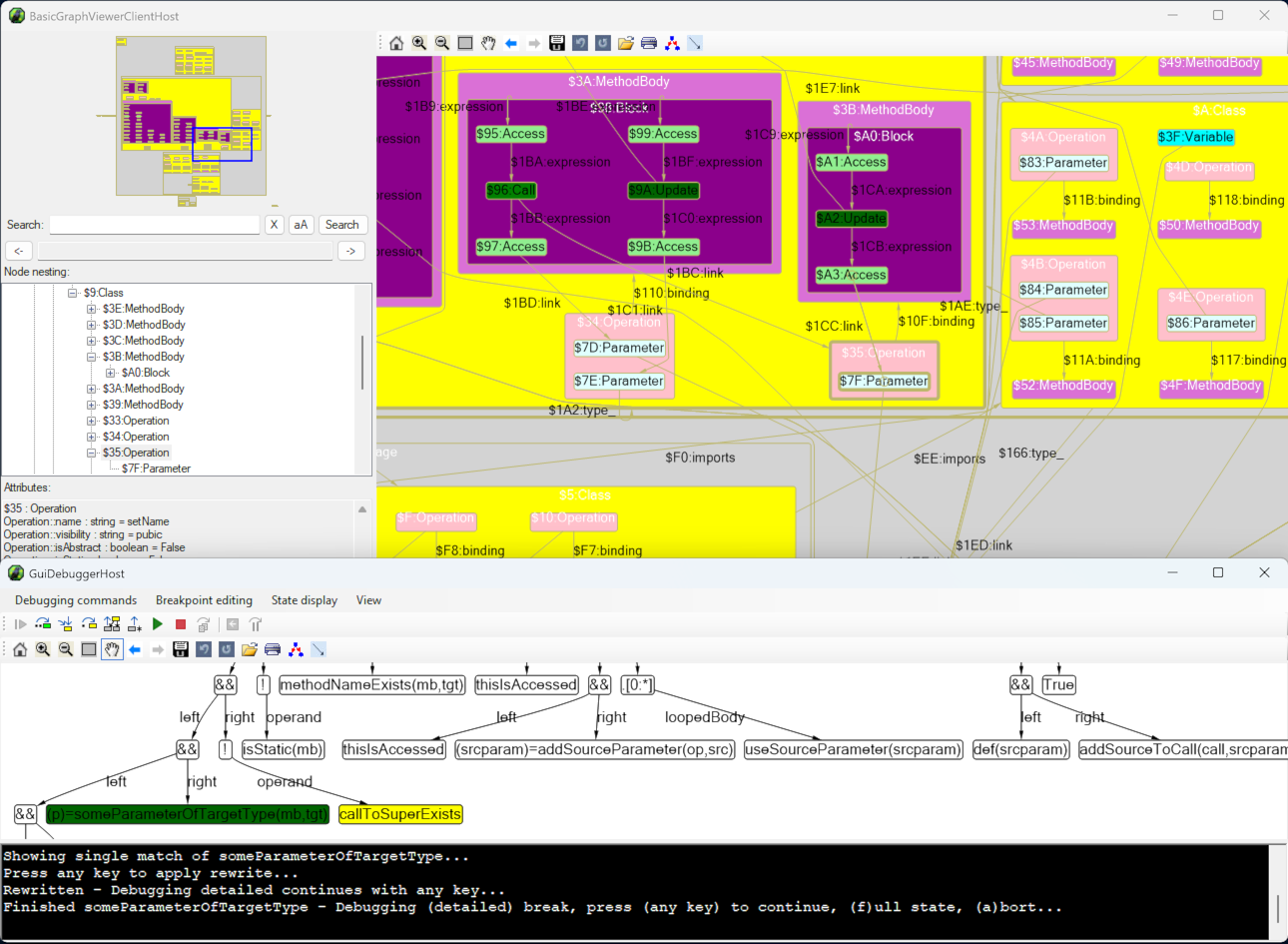This screenshot has width=1288, height=944.
Task: Expand the $3E:MethodBody tree node
Action: pos(92,309)
